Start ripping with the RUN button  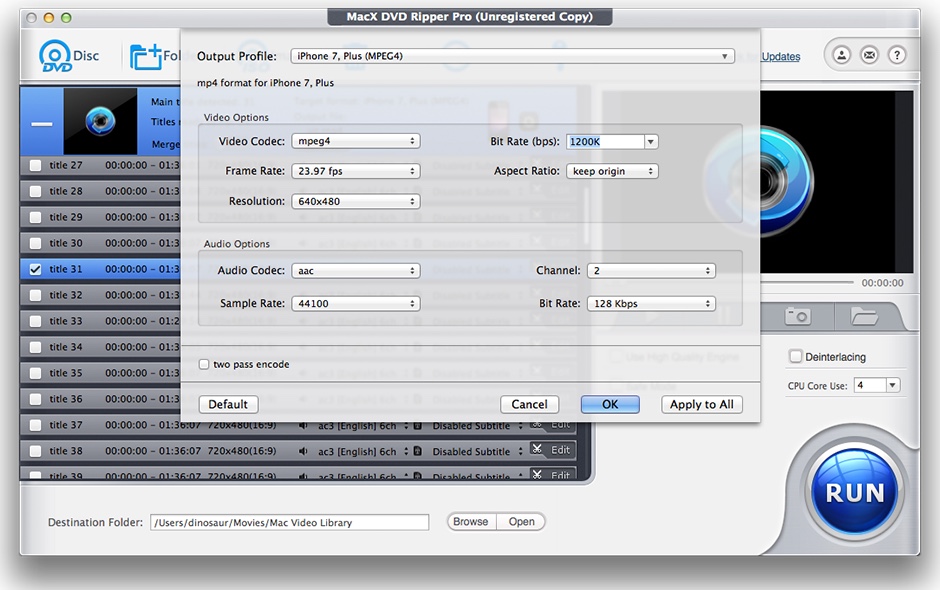(x=855, y=492)
